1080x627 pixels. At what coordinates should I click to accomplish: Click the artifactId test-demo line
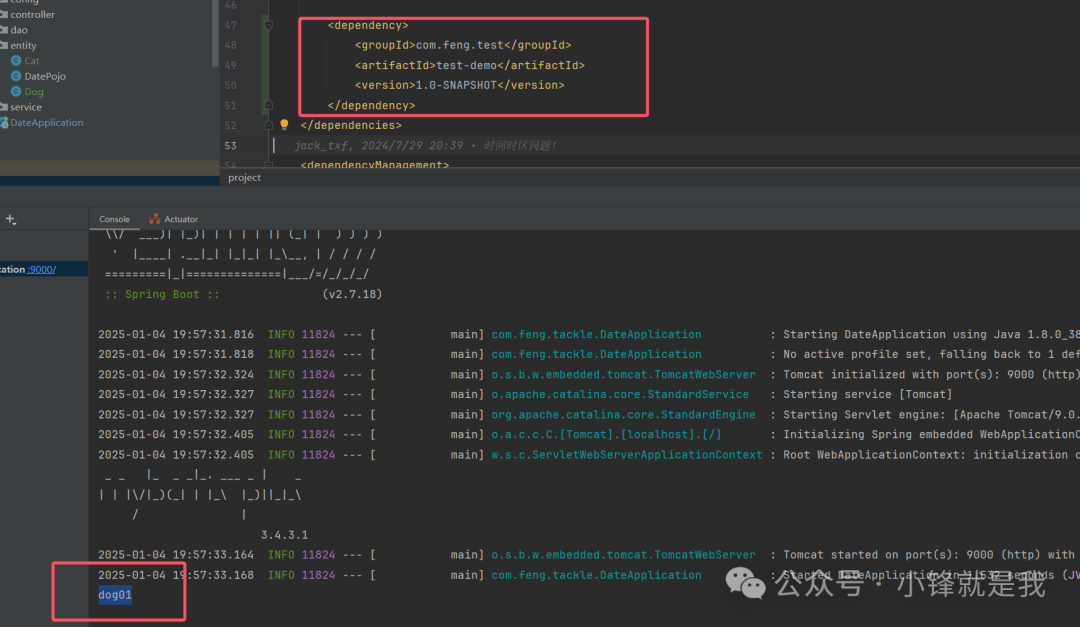[470, 65]
